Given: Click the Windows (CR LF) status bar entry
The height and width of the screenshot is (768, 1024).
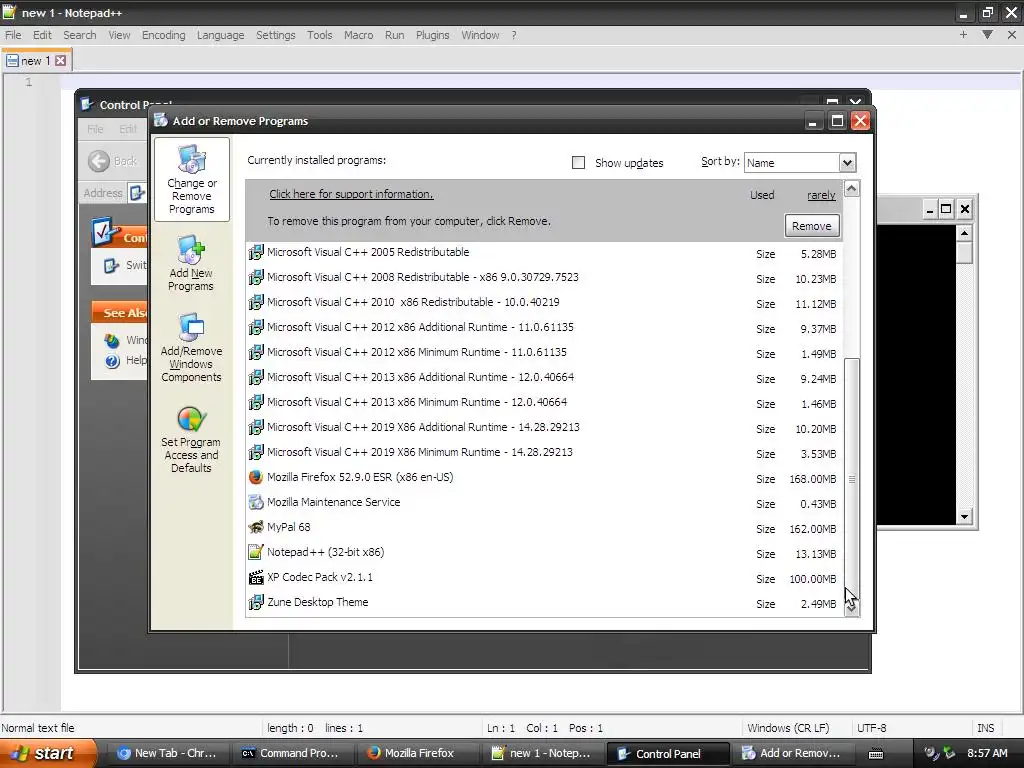Looking at the screenshot, I should (788, 728).
